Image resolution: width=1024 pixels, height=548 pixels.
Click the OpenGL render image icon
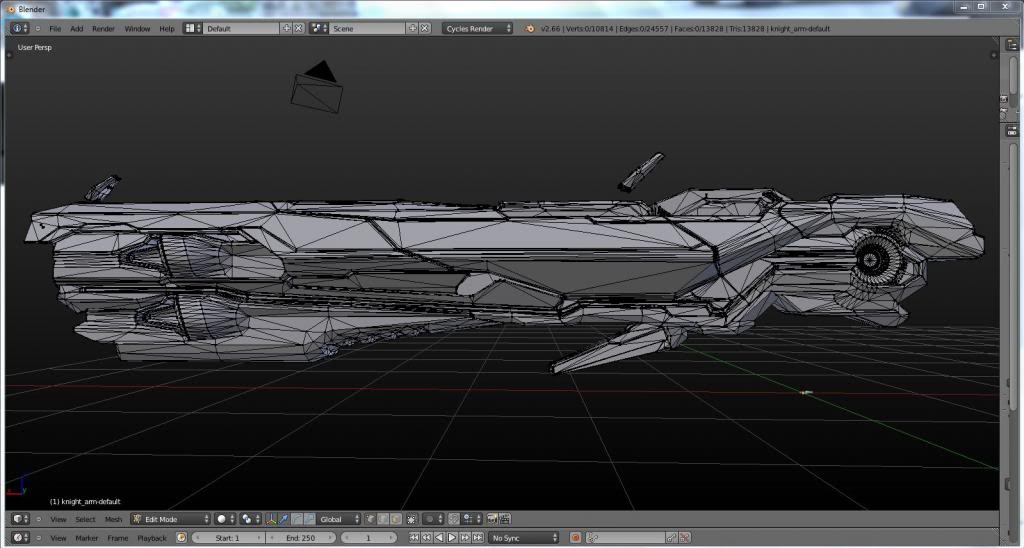(493, 519)
